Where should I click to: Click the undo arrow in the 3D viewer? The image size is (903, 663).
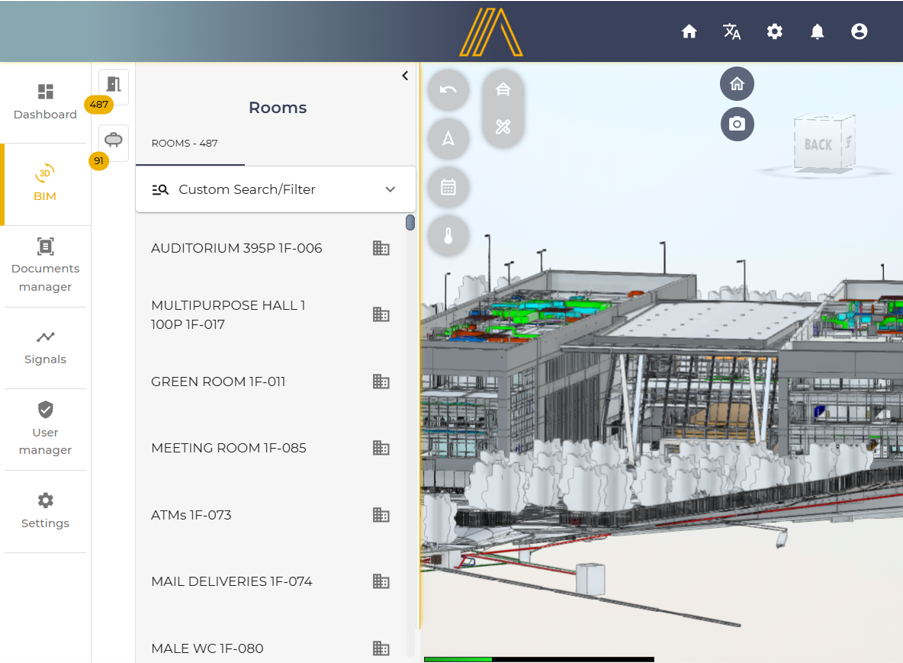(448, 90)
